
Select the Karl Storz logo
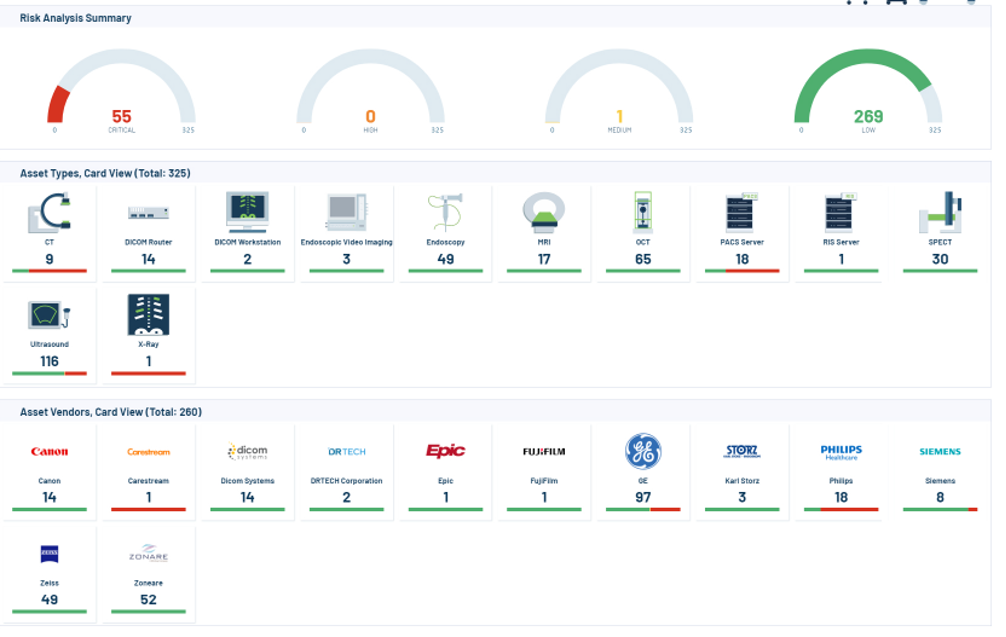point(742,451)
